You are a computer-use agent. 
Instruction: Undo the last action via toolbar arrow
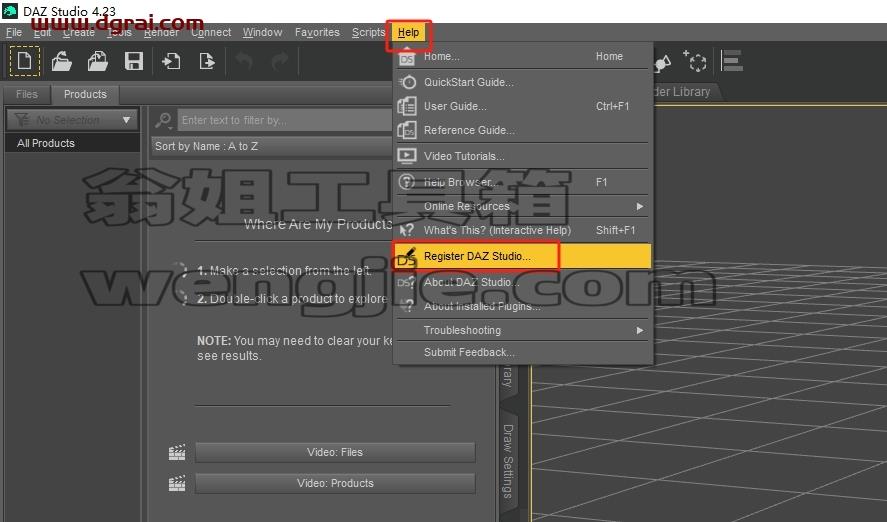(244, 61)
